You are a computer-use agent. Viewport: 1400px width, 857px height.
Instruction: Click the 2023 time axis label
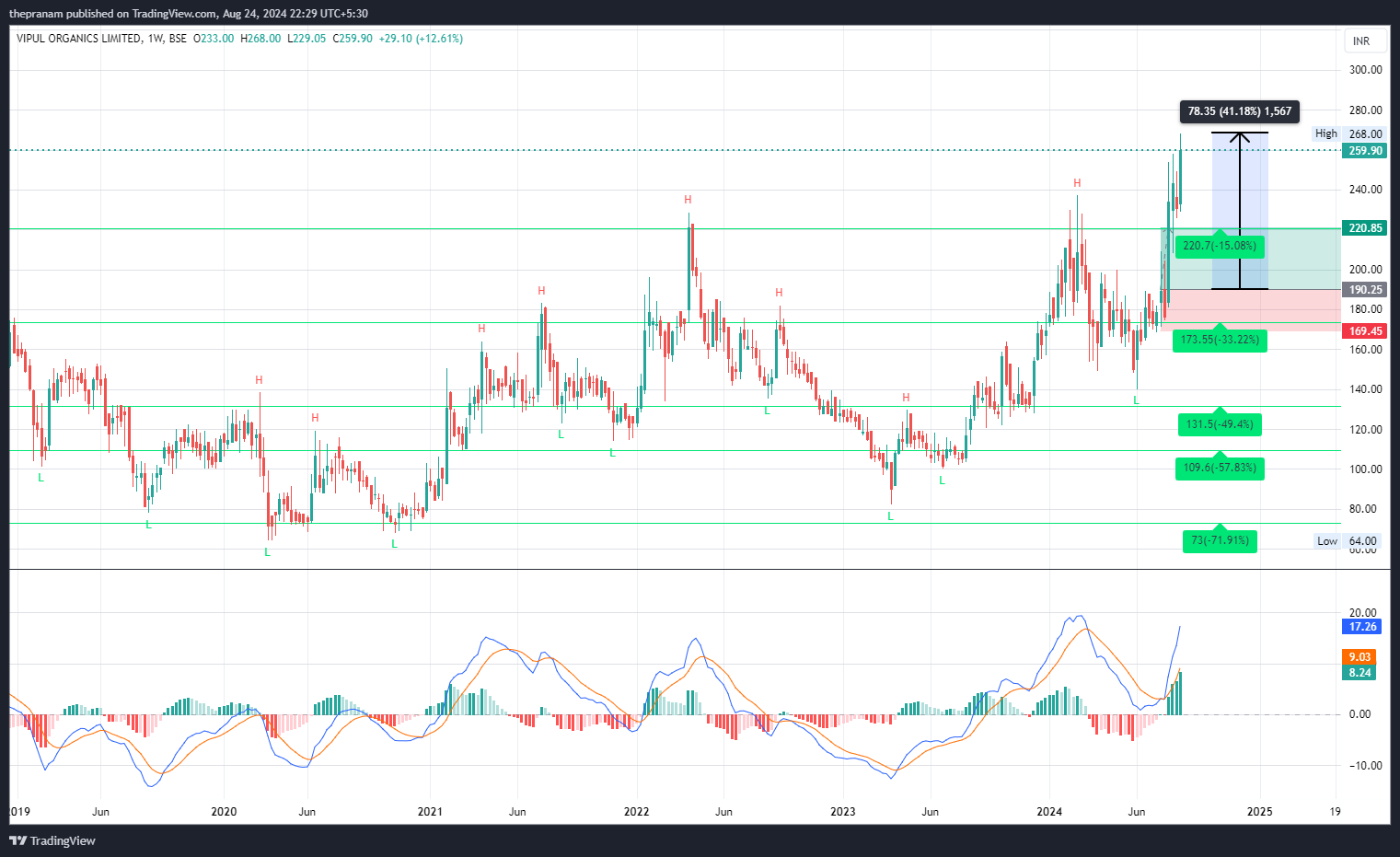click(x=843, y=812)
